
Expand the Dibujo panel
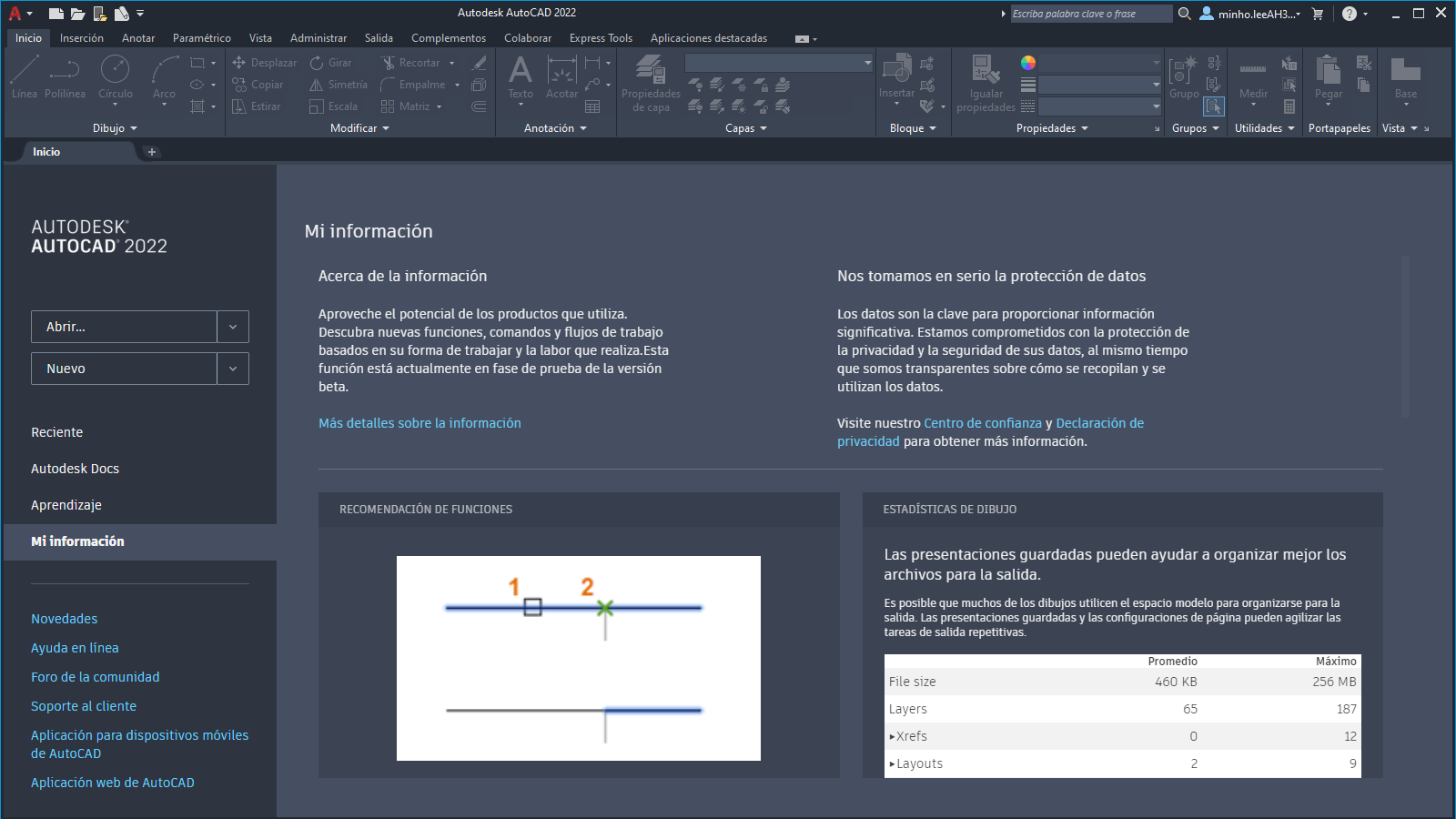tap(115, 128)
